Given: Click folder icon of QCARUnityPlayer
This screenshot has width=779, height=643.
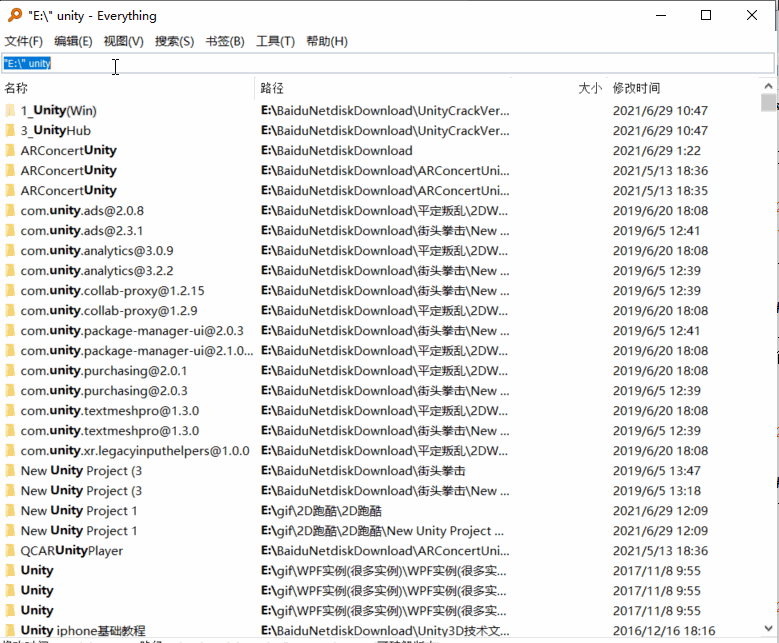Looking at the screenshot, I should click(x=10, y=551).
